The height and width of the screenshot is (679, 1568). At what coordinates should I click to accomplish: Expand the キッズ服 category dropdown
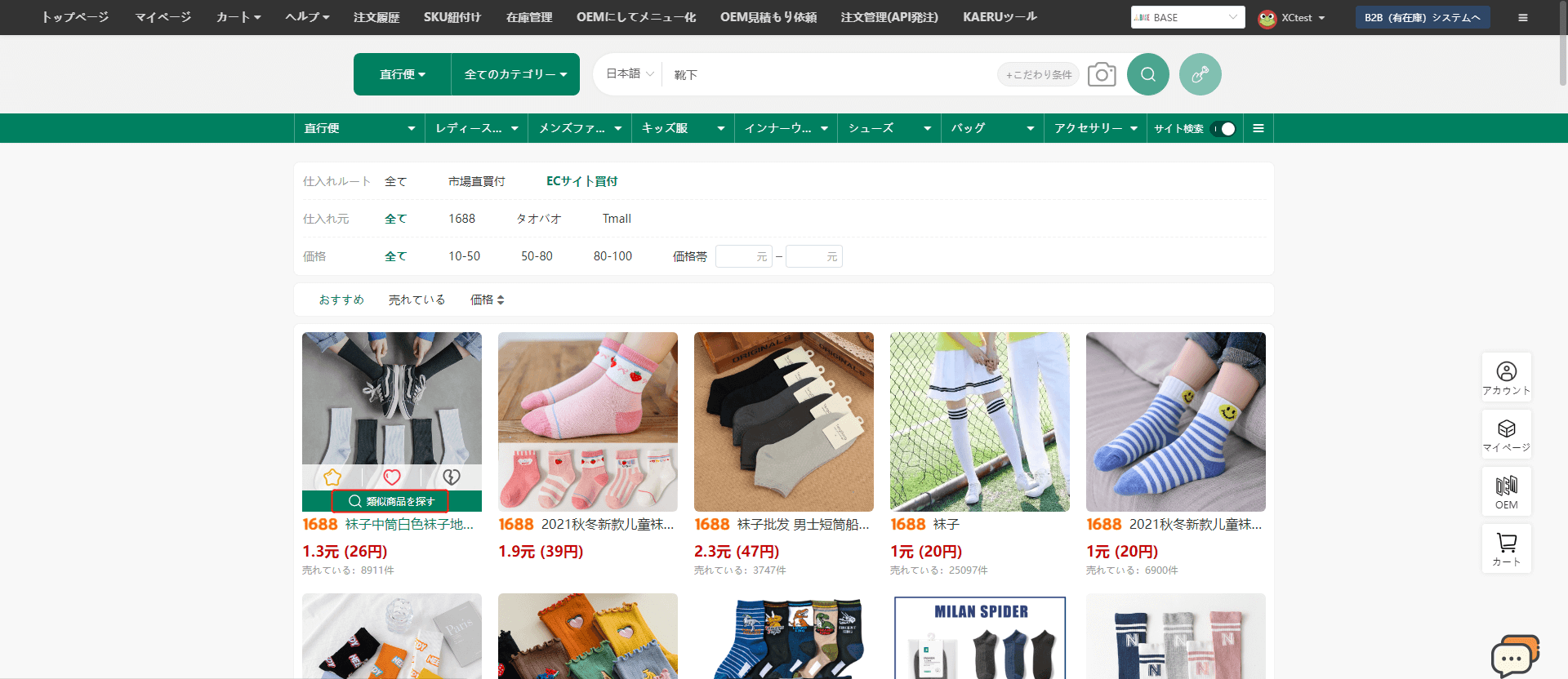(x=683, y=128)
